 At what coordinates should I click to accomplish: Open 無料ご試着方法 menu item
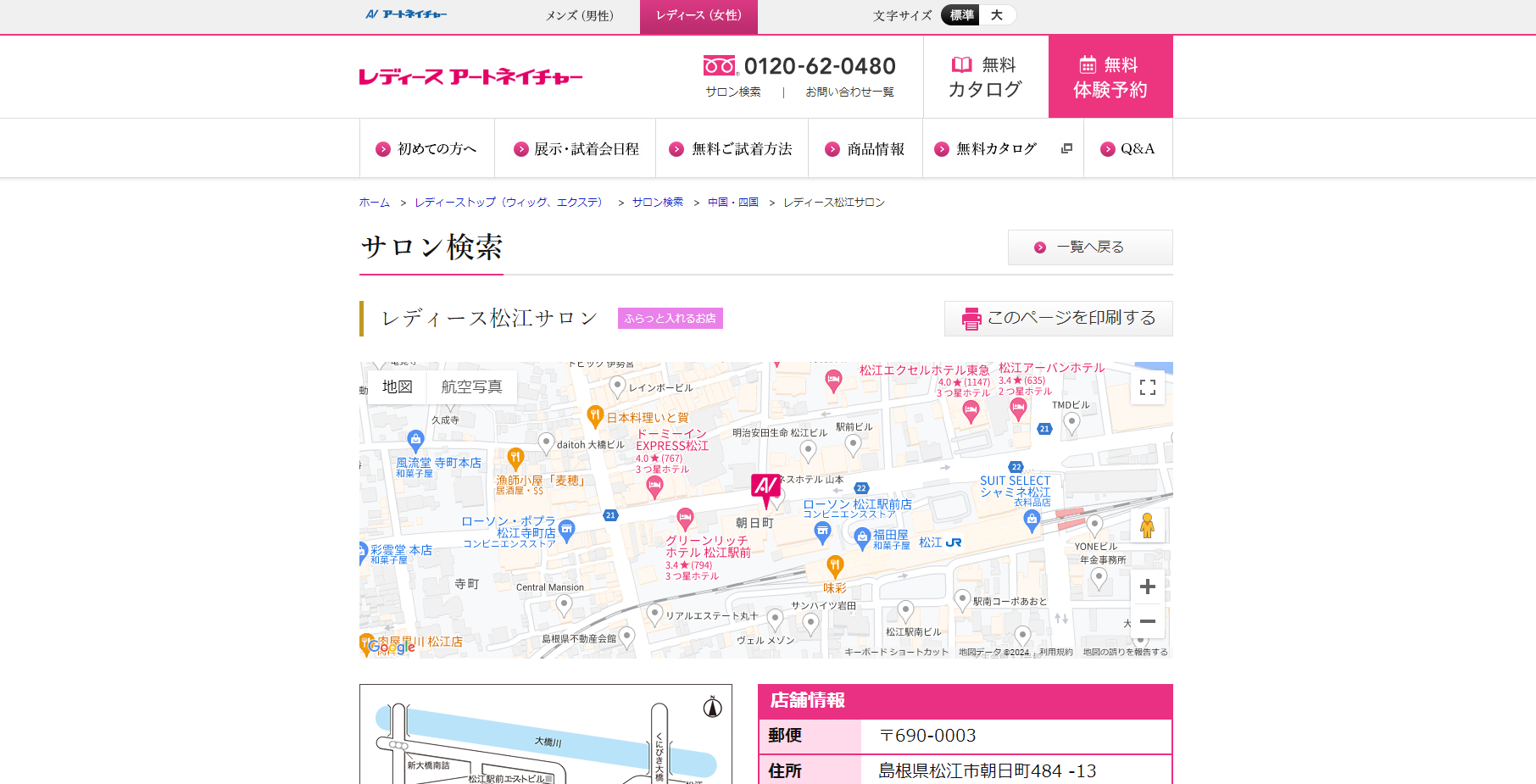point(732,148)
